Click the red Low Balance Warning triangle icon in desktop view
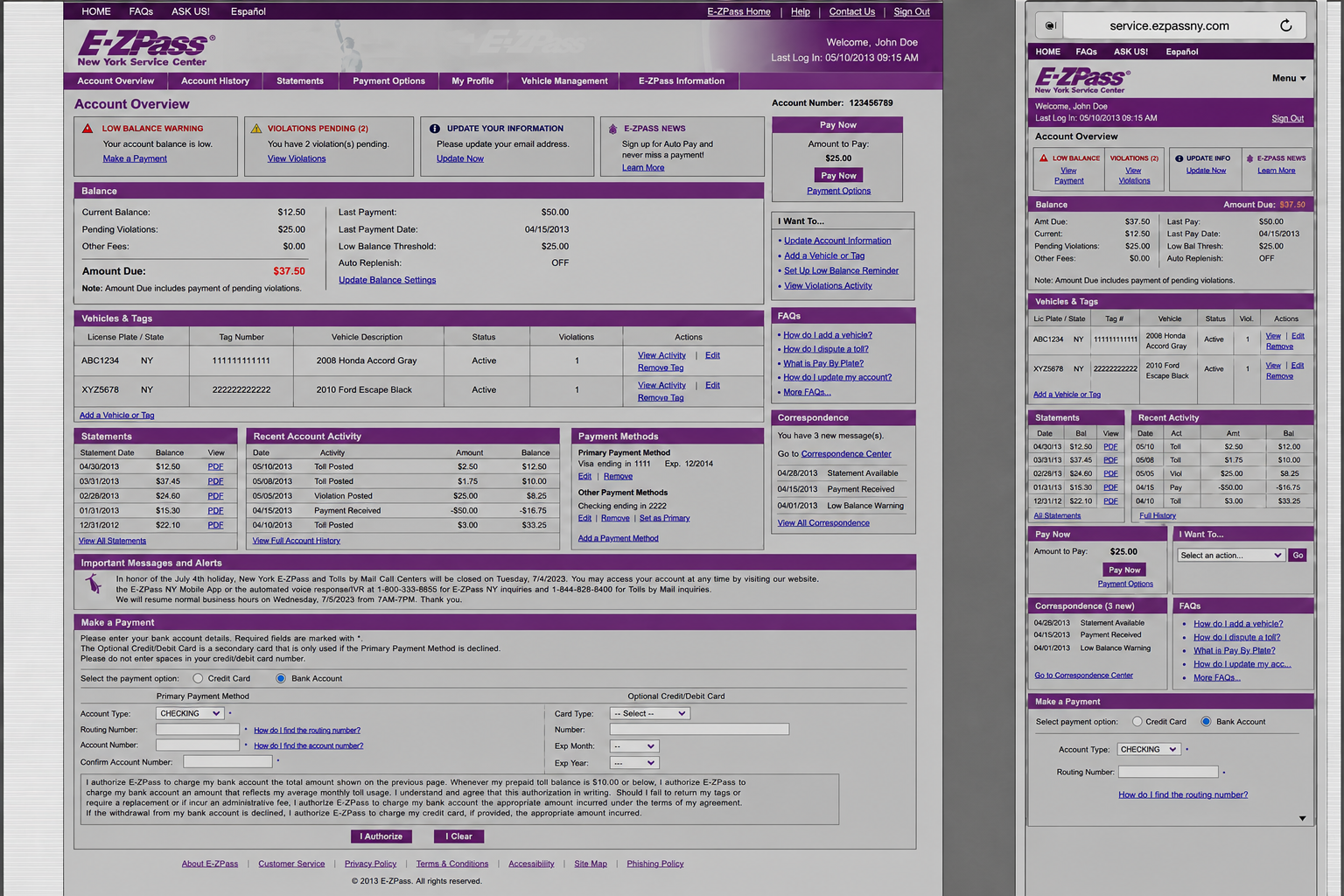 (x=87, y=129)
